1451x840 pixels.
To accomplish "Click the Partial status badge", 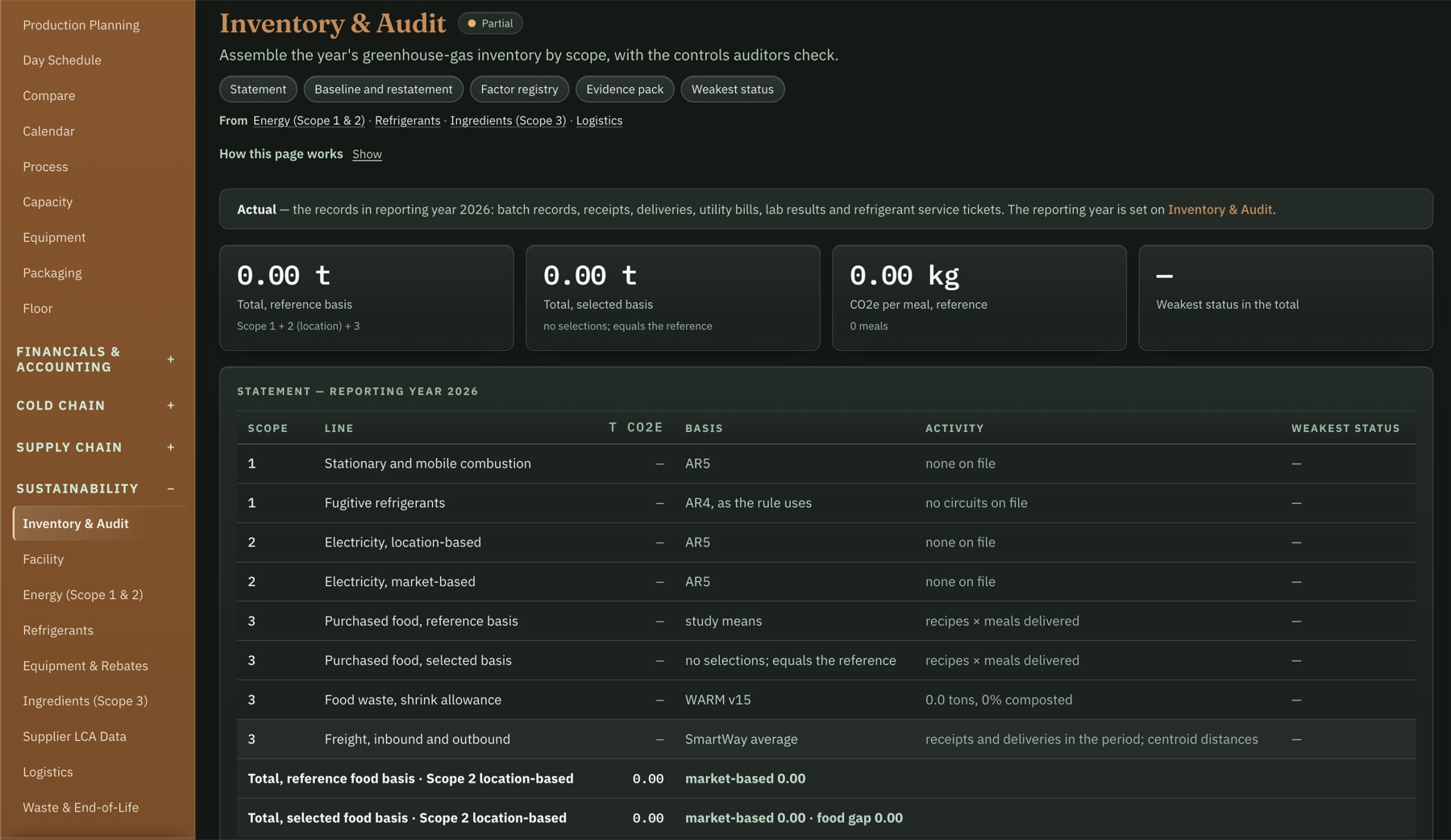I will click(490, 23).
